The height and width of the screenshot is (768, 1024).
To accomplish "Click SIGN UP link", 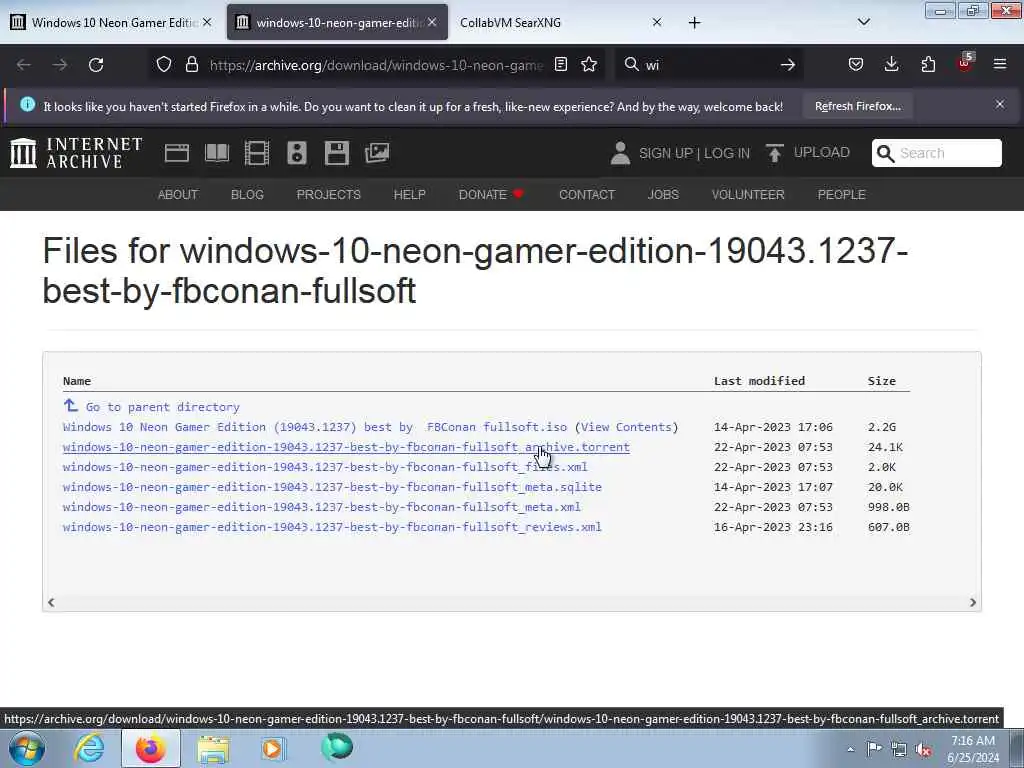I will (665, 153).
